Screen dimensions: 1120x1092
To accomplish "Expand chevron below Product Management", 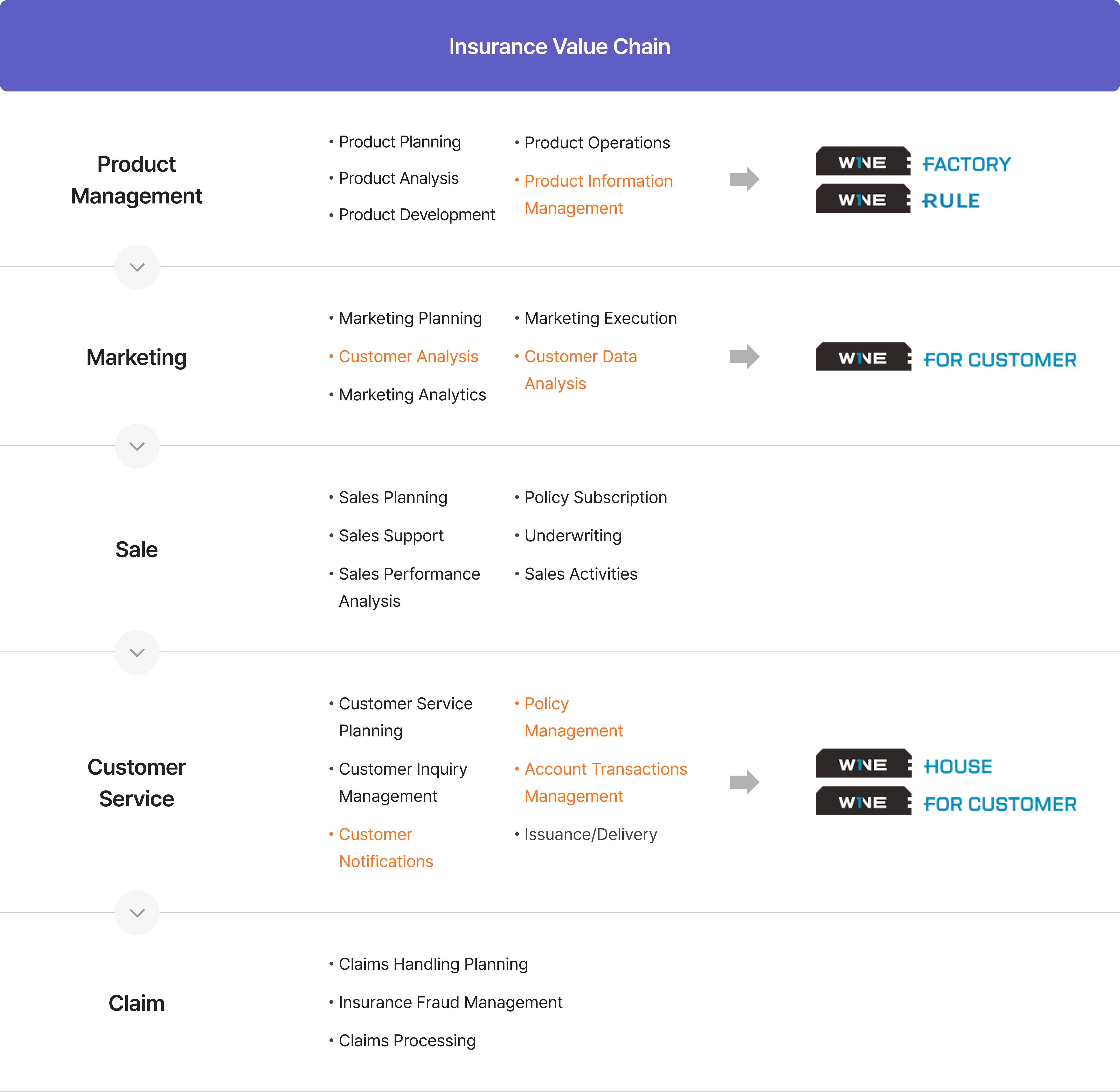I will 137,267.
